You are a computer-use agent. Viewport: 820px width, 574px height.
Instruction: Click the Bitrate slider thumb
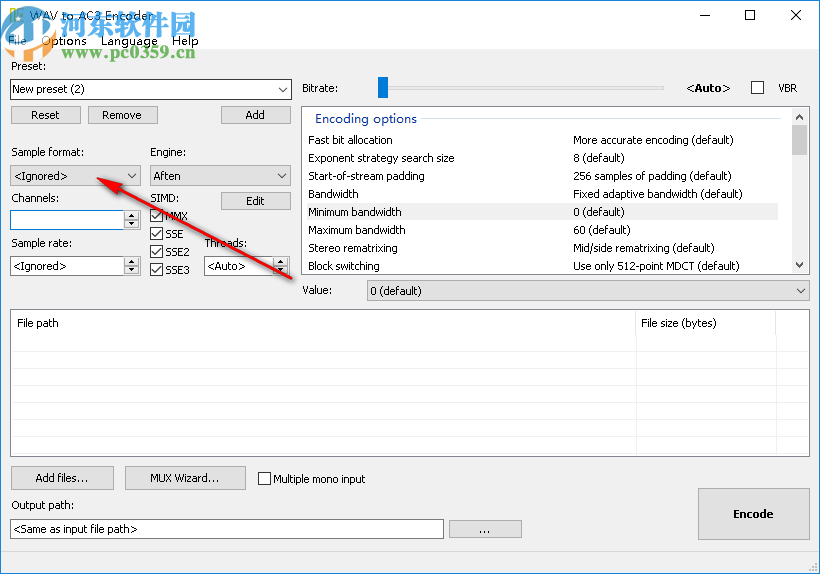(383, 88)
